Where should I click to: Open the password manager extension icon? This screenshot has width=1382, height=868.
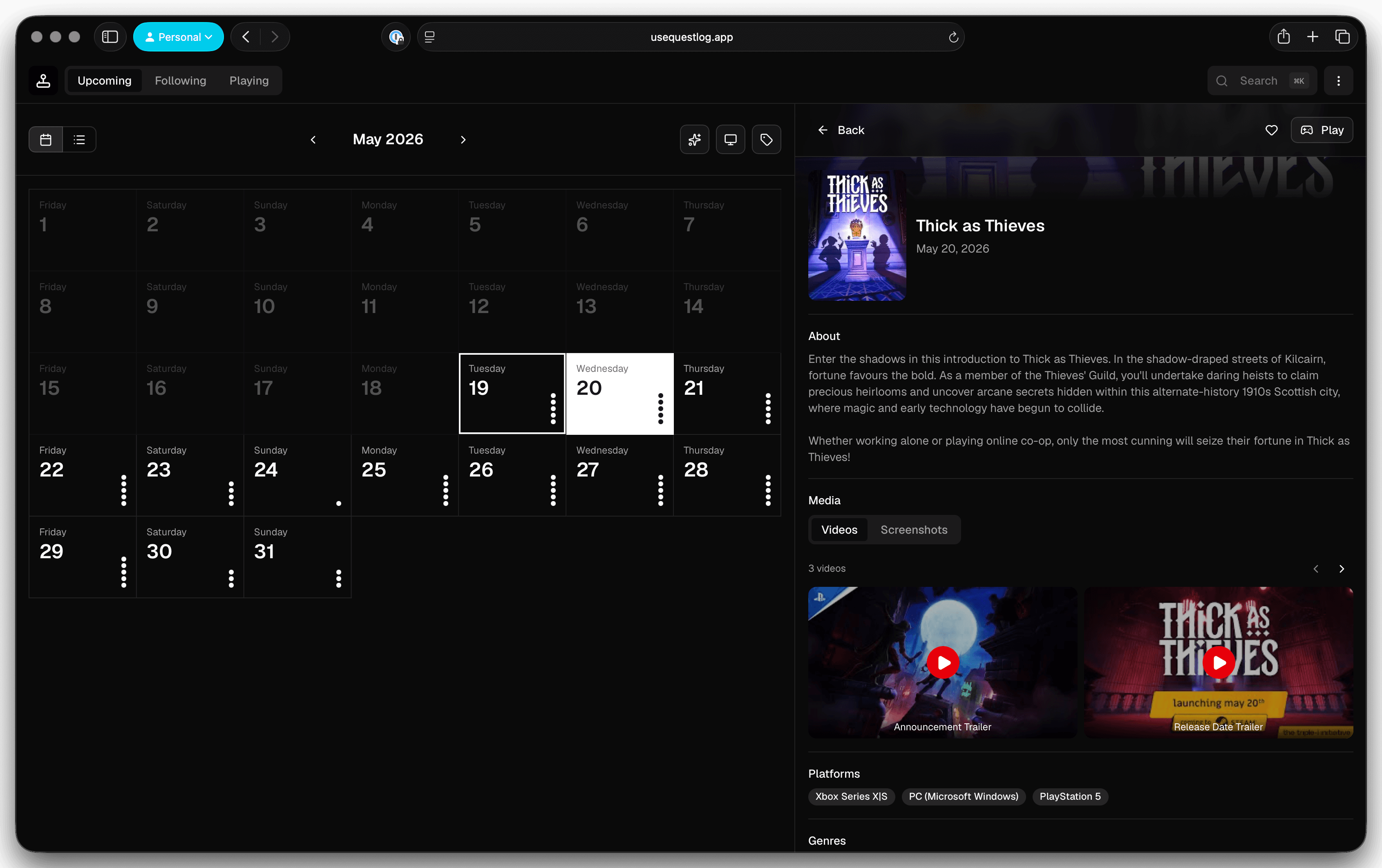click(396, 37)
